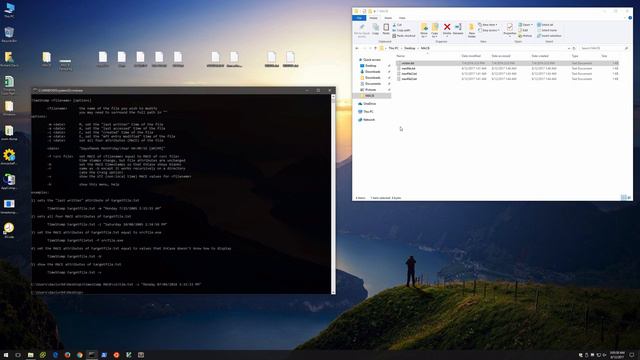This screenshot has height=360, width=640.
Task: Switch to large icons view in status bar
Action: point(629,198)
